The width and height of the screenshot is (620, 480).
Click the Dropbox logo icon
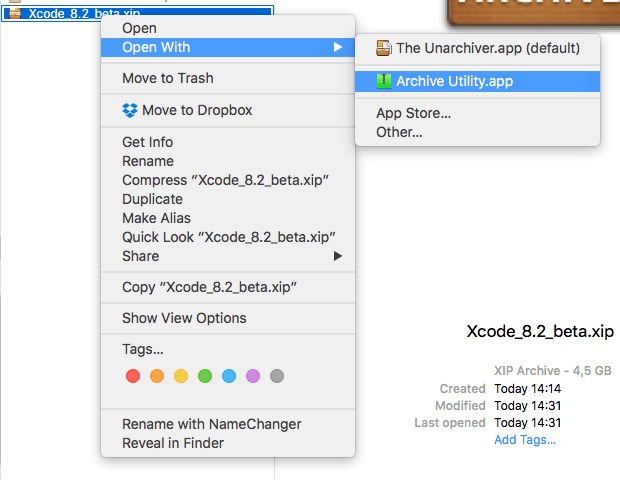tap(130, 110)
